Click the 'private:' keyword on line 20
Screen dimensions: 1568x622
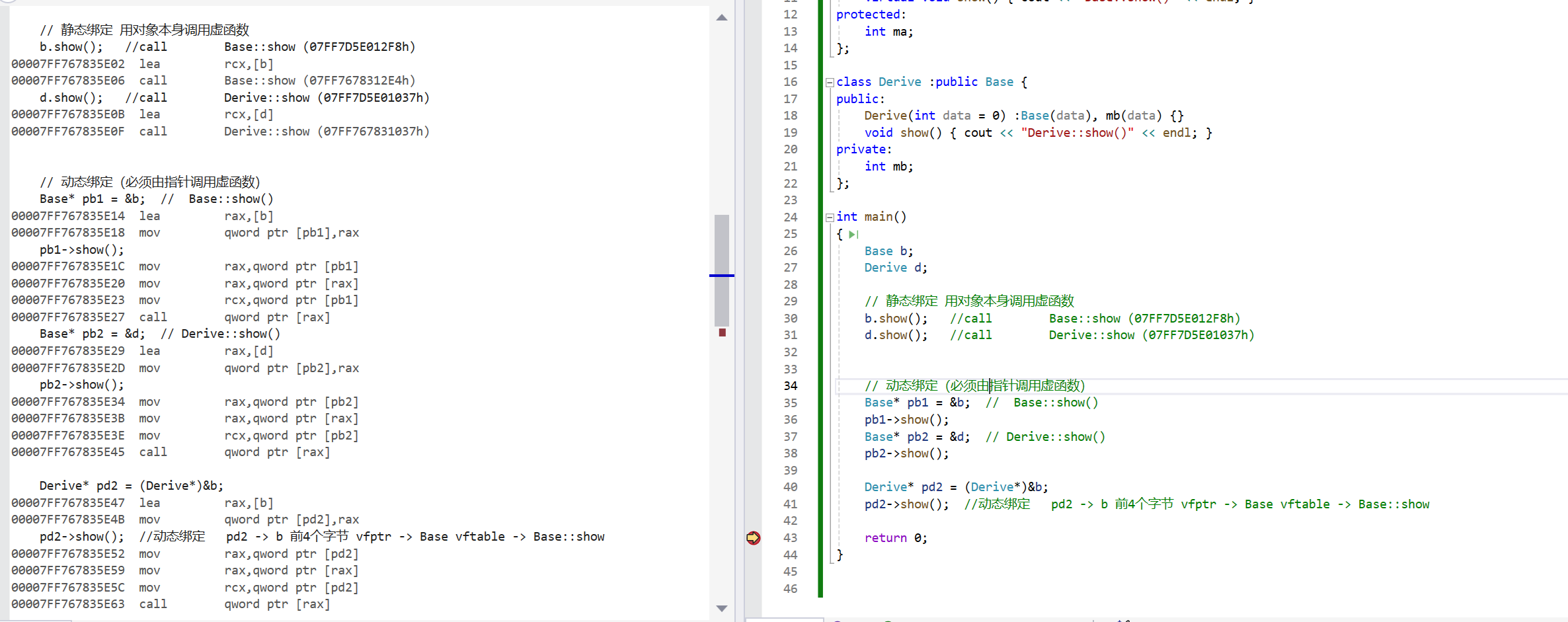pyautogui.click(x=863, y=149)
